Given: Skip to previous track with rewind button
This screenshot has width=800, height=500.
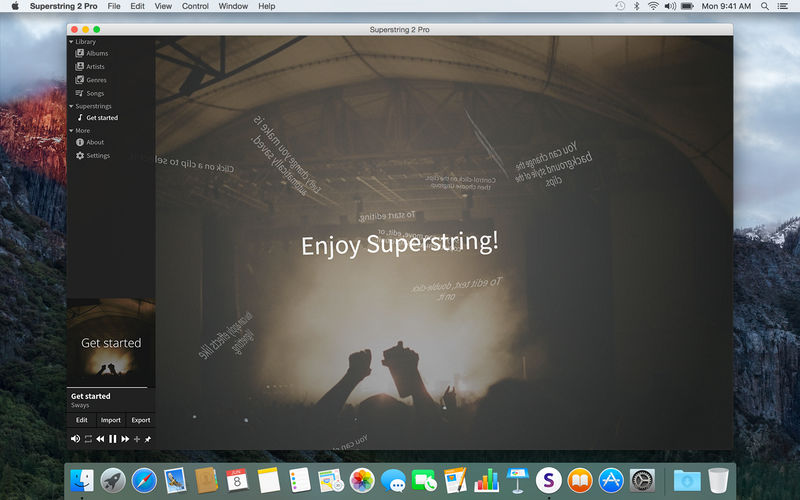Looking at the screenshot, I should point(100,439).
